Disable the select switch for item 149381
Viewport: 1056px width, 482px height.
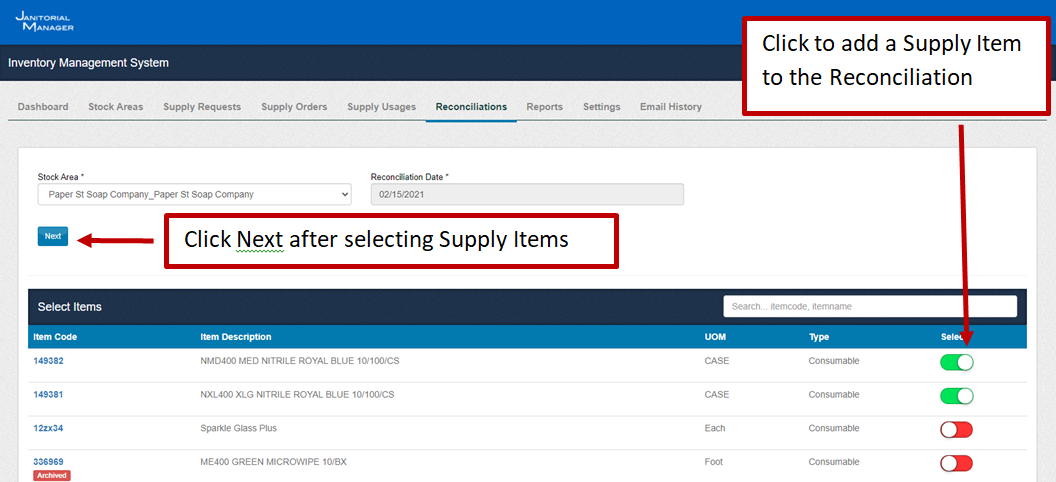[956, 396]
